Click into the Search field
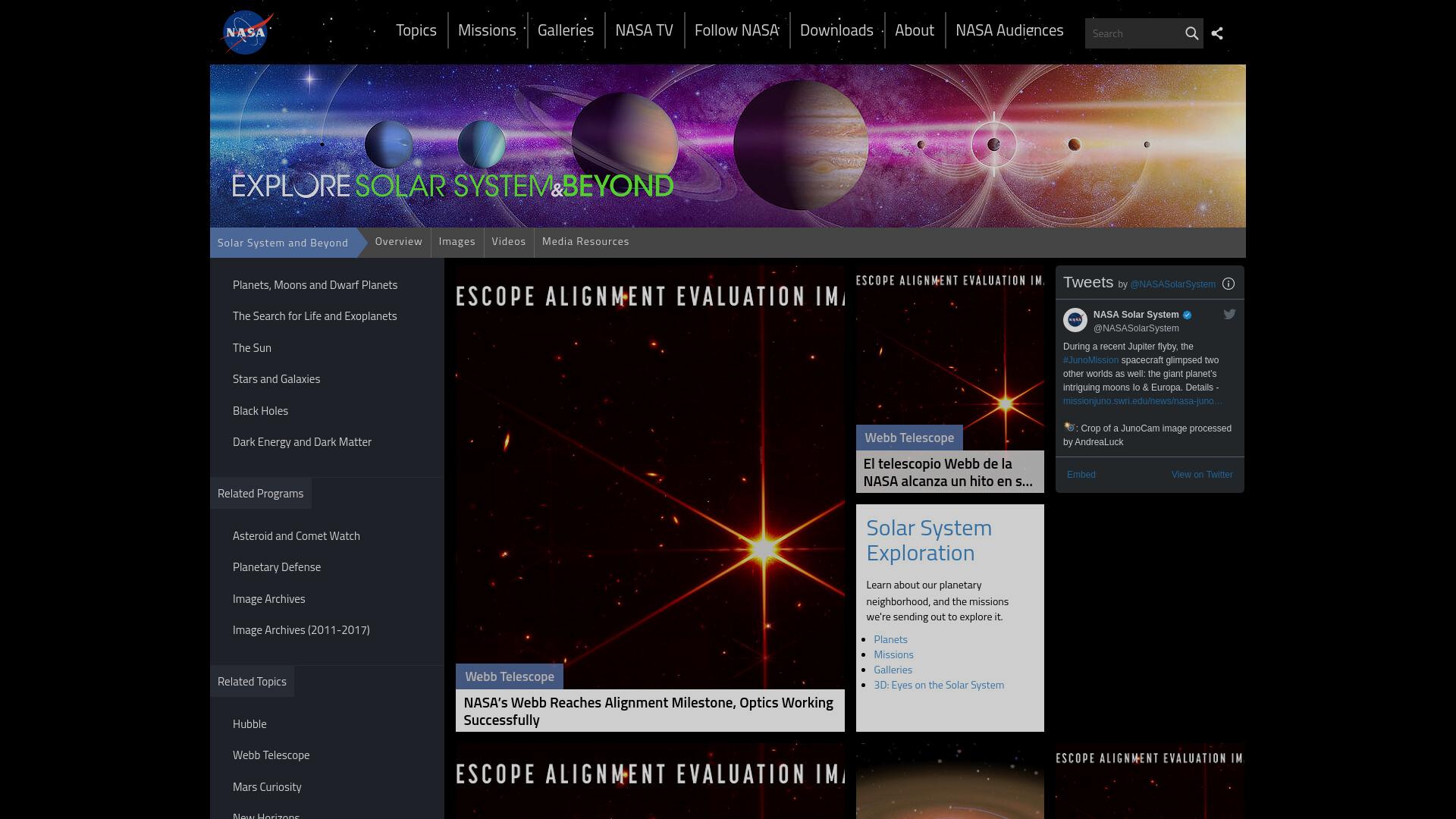The height and width of the screenshot is (819, 1456). [x=1134, y=33]
